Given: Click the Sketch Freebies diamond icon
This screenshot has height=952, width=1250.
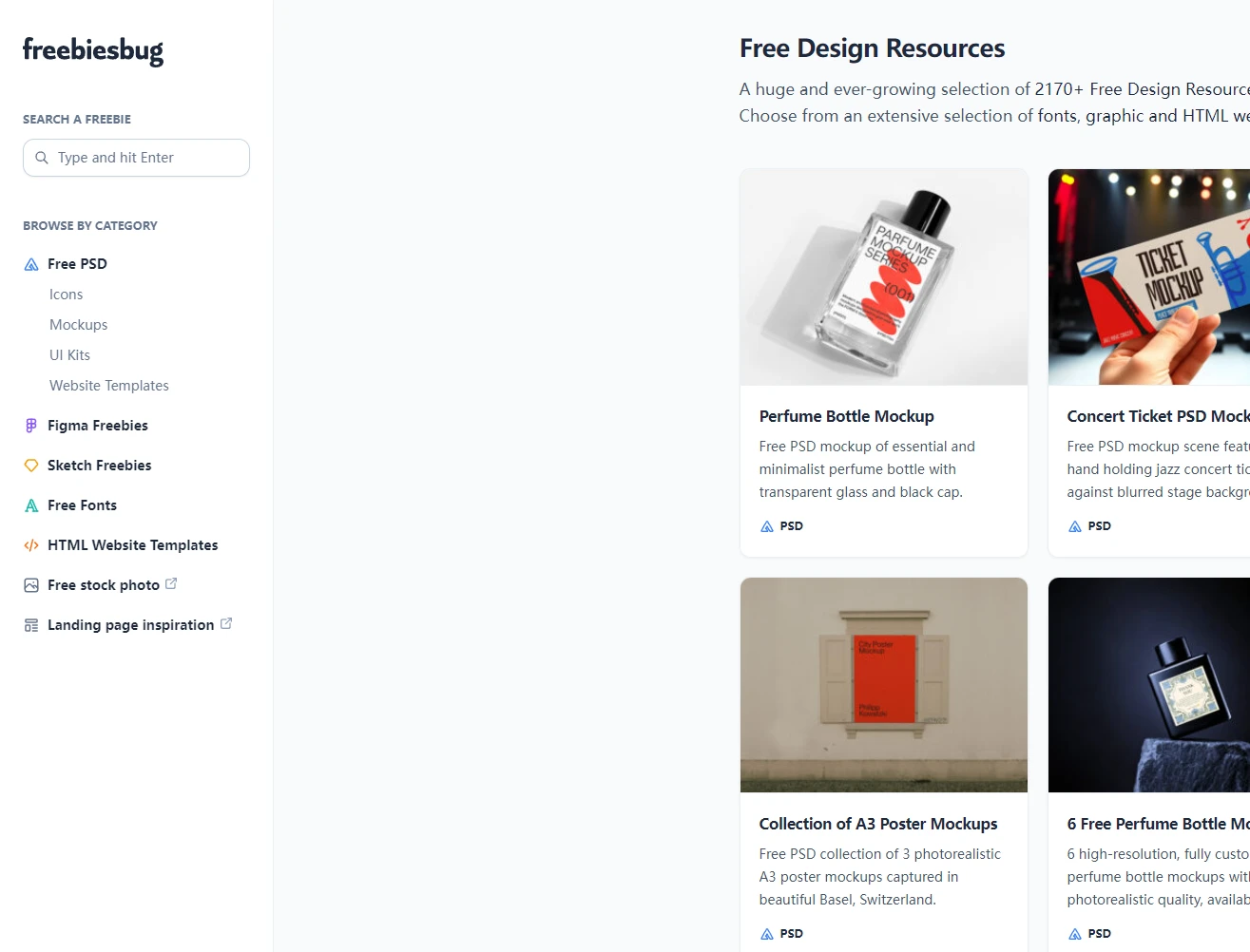Looking at the screenshot, I should (x=31, y=466).
